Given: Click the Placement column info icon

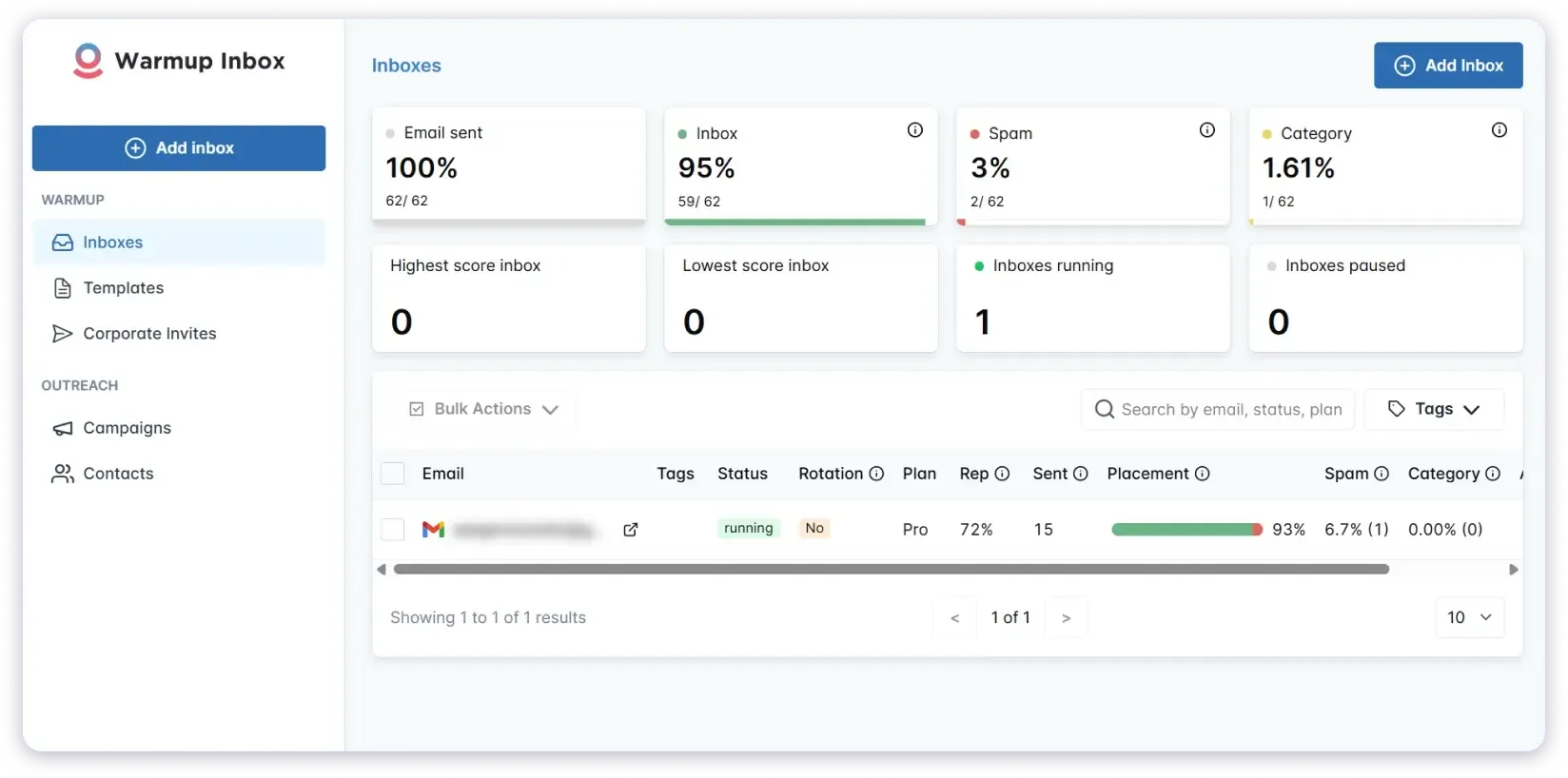Looking at the screenshot, I should tap(1202, 474).
